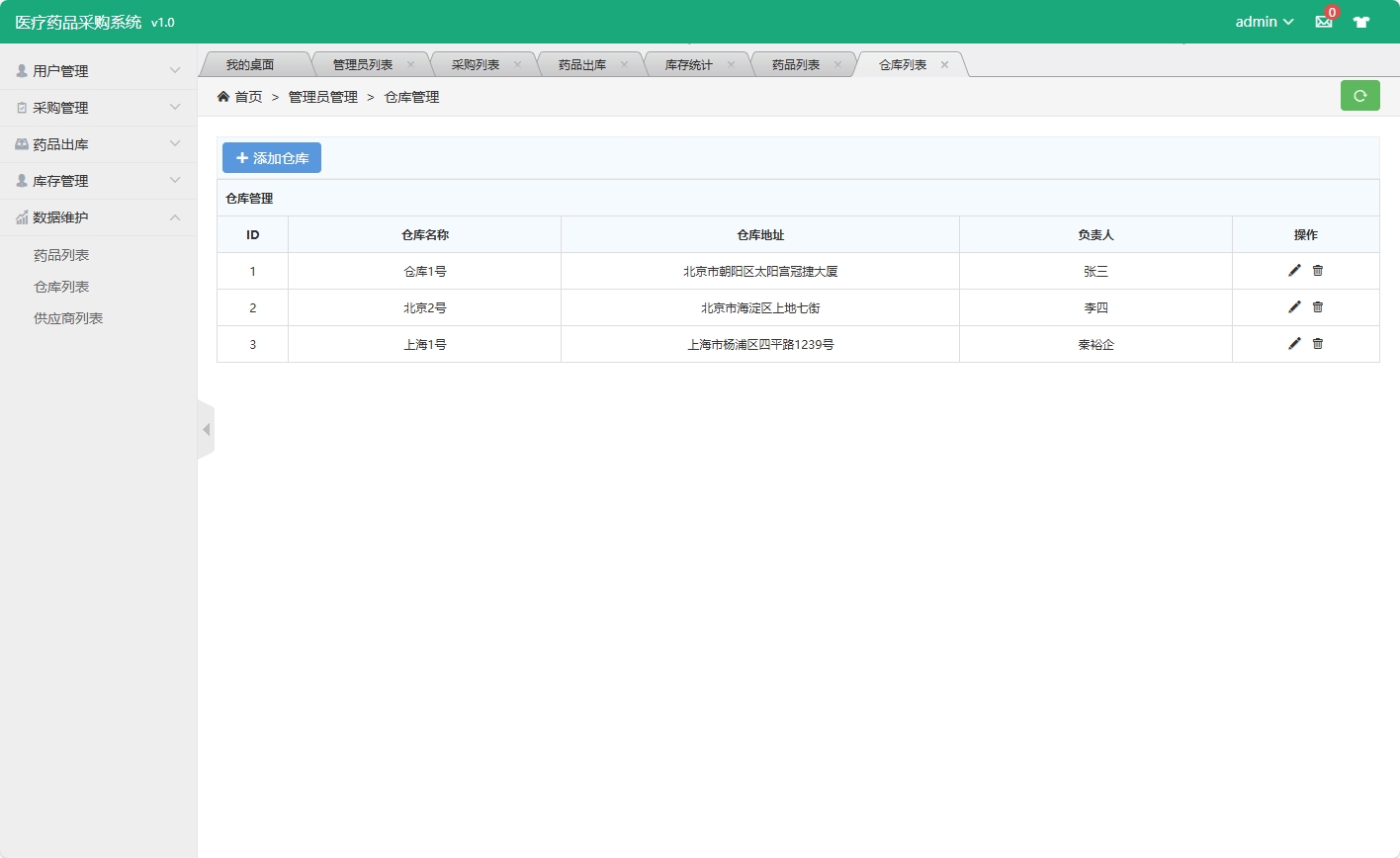Click the 添加仓库 button
1400x858 pixels.
(271, 157)
